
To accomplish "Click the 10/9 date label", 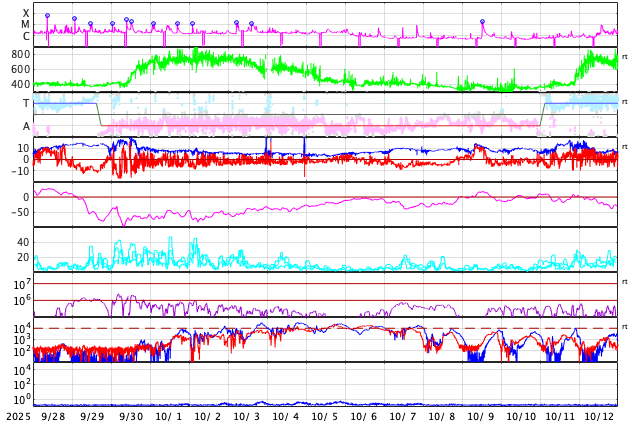I will point(480,416).
